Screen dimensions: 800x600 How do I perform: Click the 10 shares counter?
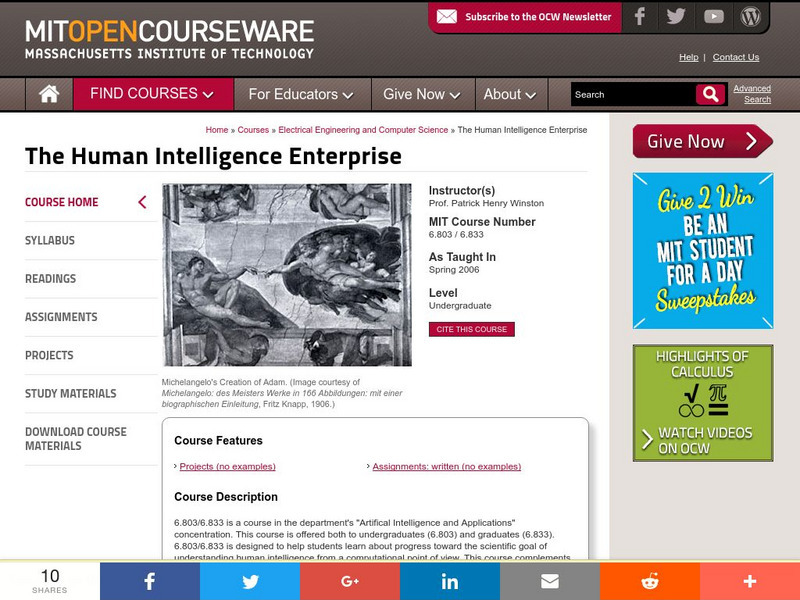(50, 581)
